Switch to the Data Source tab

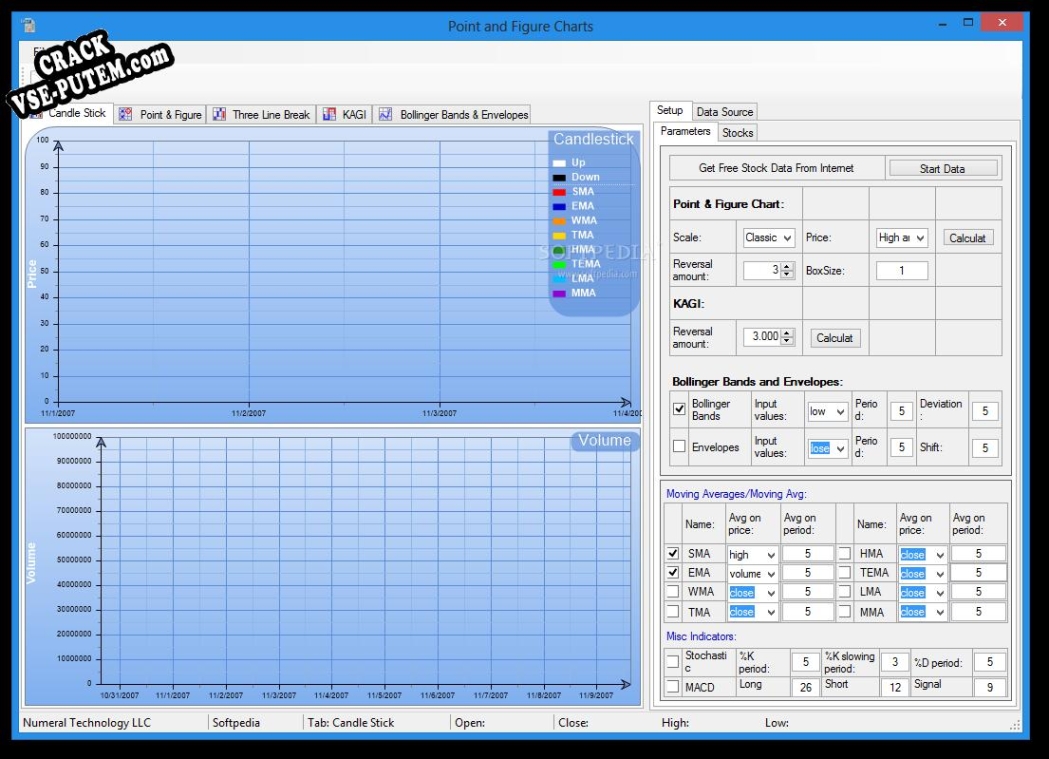[x=725, y=112]
